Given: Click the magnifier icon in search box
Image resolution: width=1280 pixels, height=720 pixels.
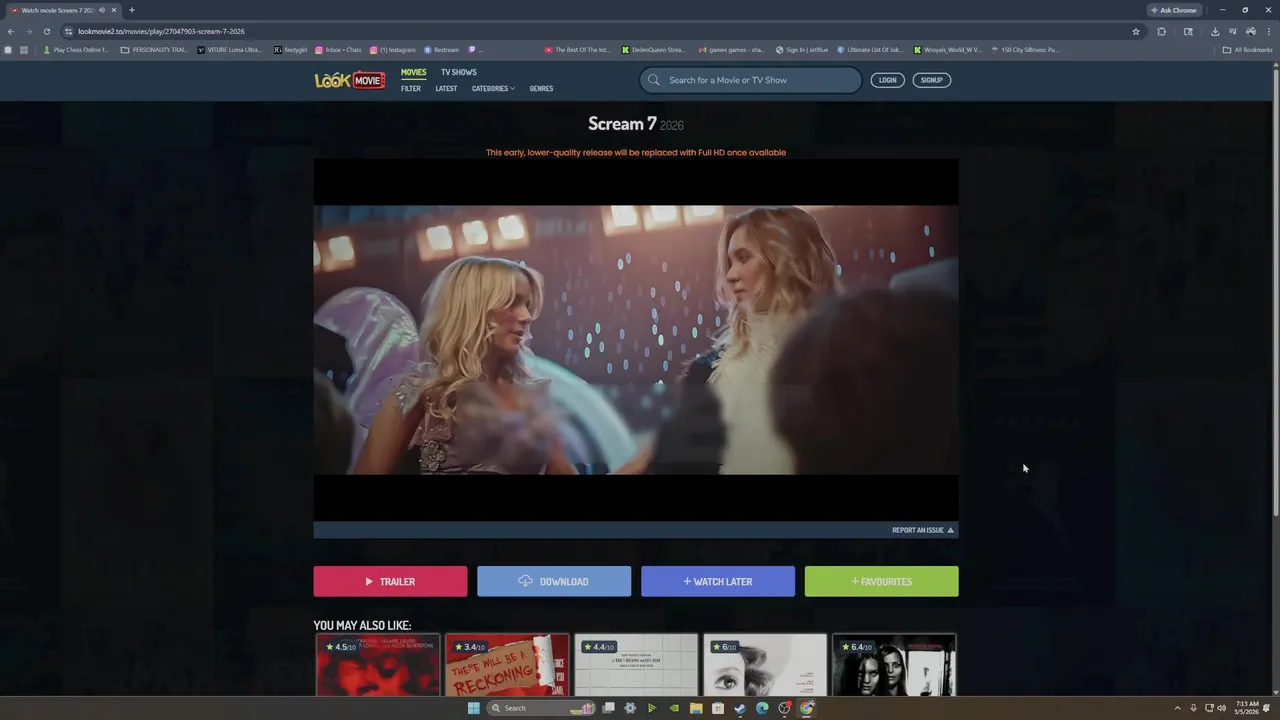Looking at the screenshot, I should [654, 80].
